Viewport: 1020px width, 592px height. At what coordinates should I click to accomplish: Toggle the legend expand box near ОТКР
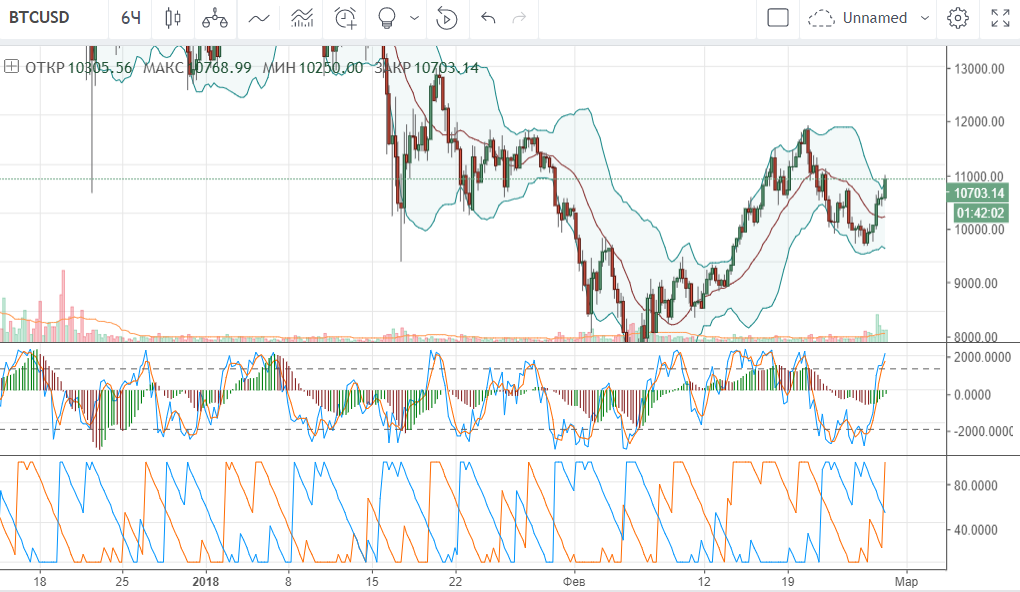point(12,68)
